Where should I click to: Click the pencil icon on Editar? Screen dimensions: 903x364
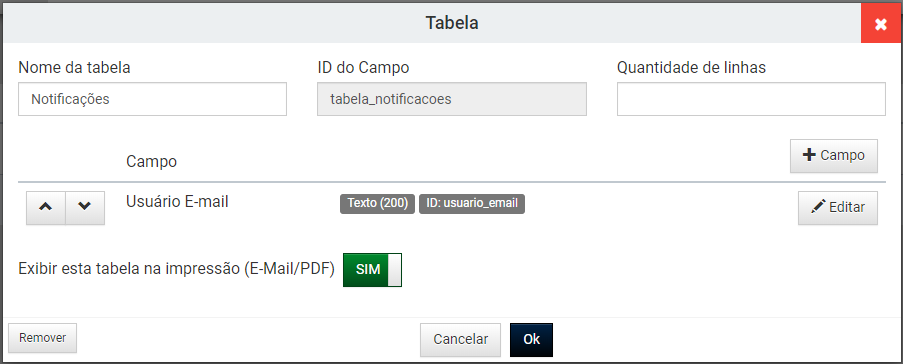818,207
